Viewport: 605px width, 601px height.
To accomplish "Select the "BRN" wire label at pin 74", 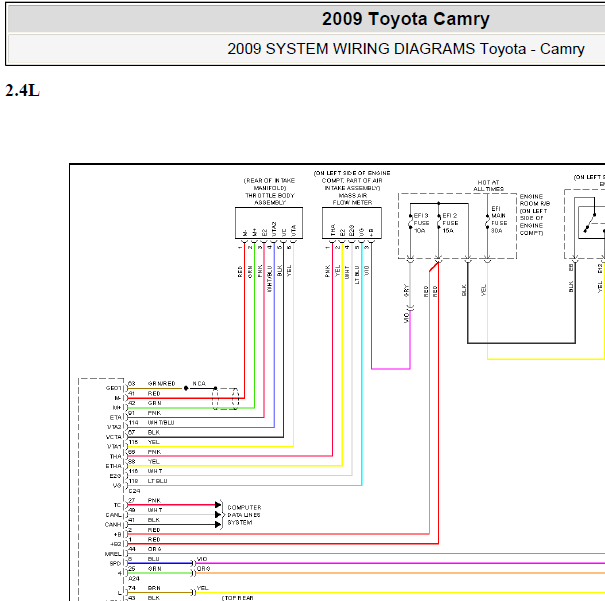I will point(154,588).
